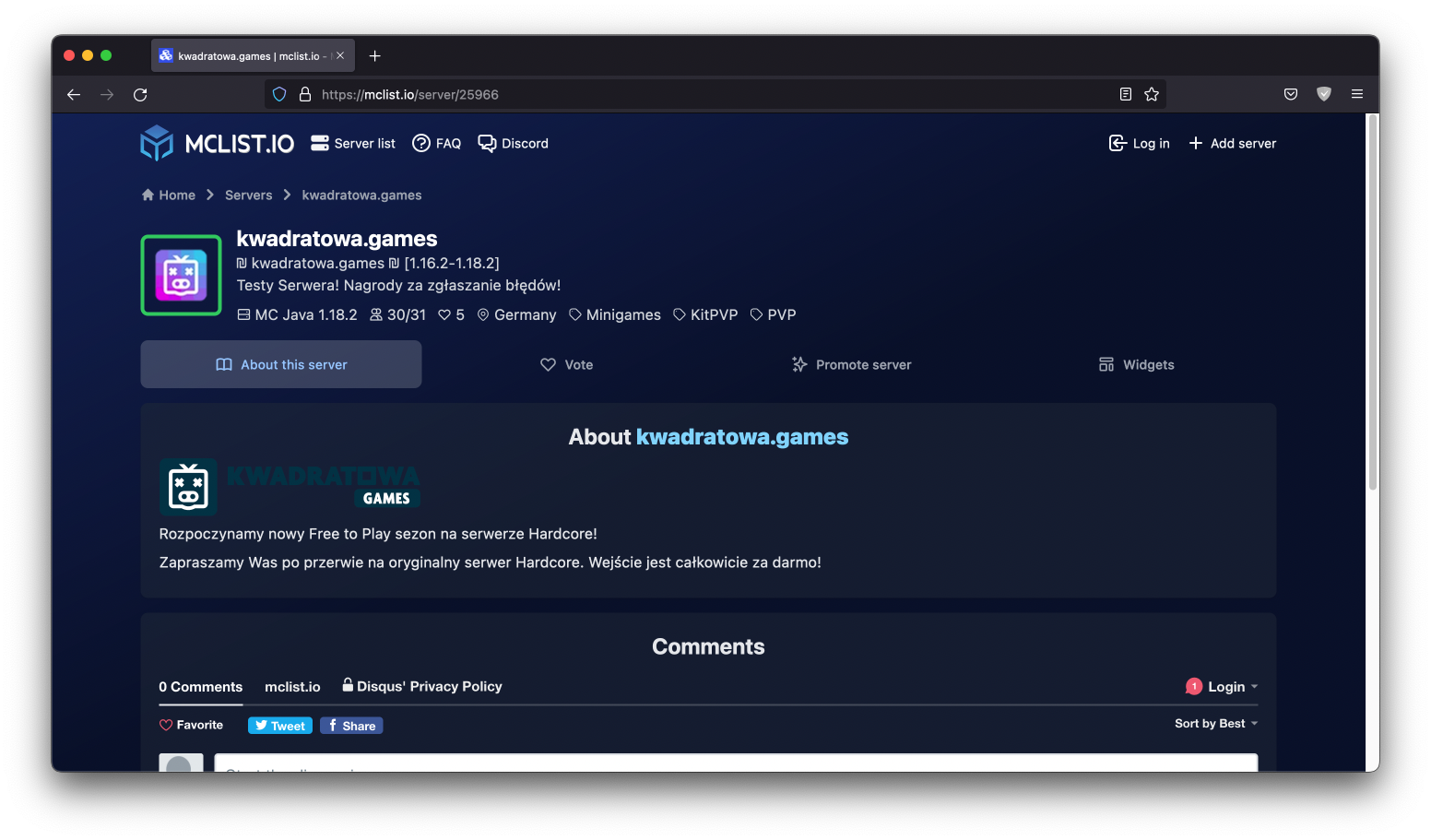Click the MCLIST.IO logo
The height and width of the screenshot is (840, 1431).
(x=218, y=144)
